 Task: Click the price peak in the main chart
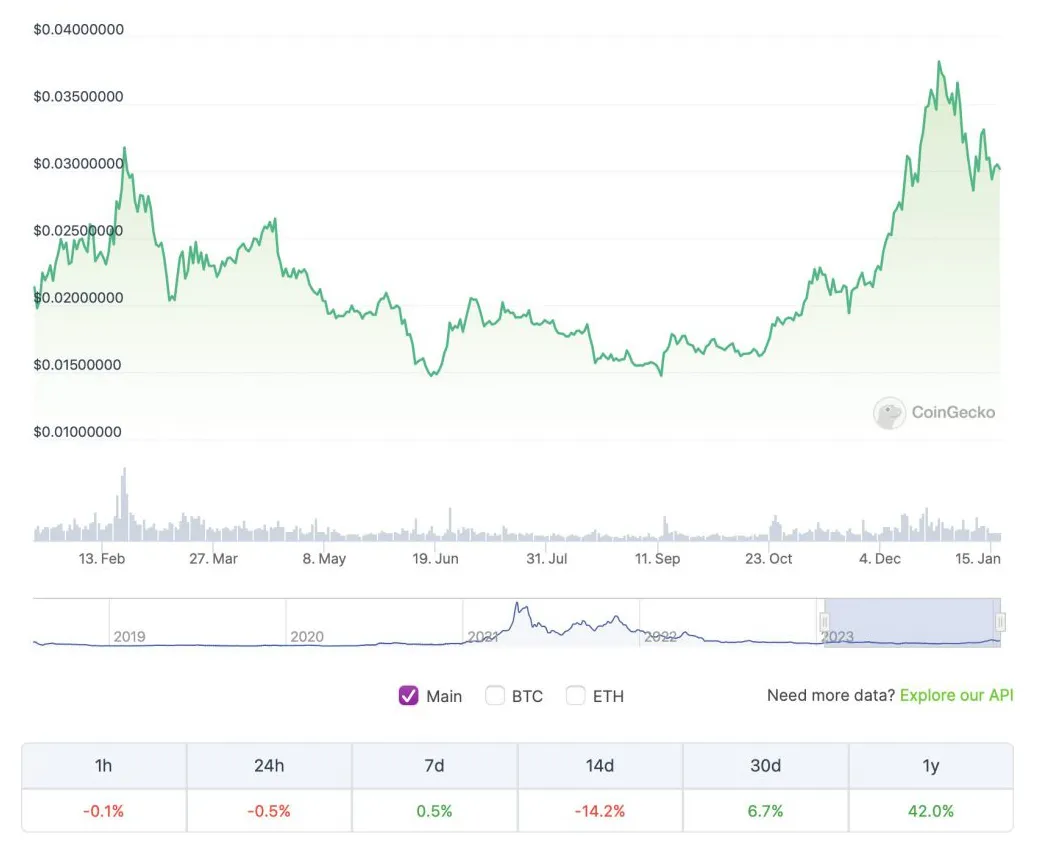pyautogui.click(x=940, y=62)
